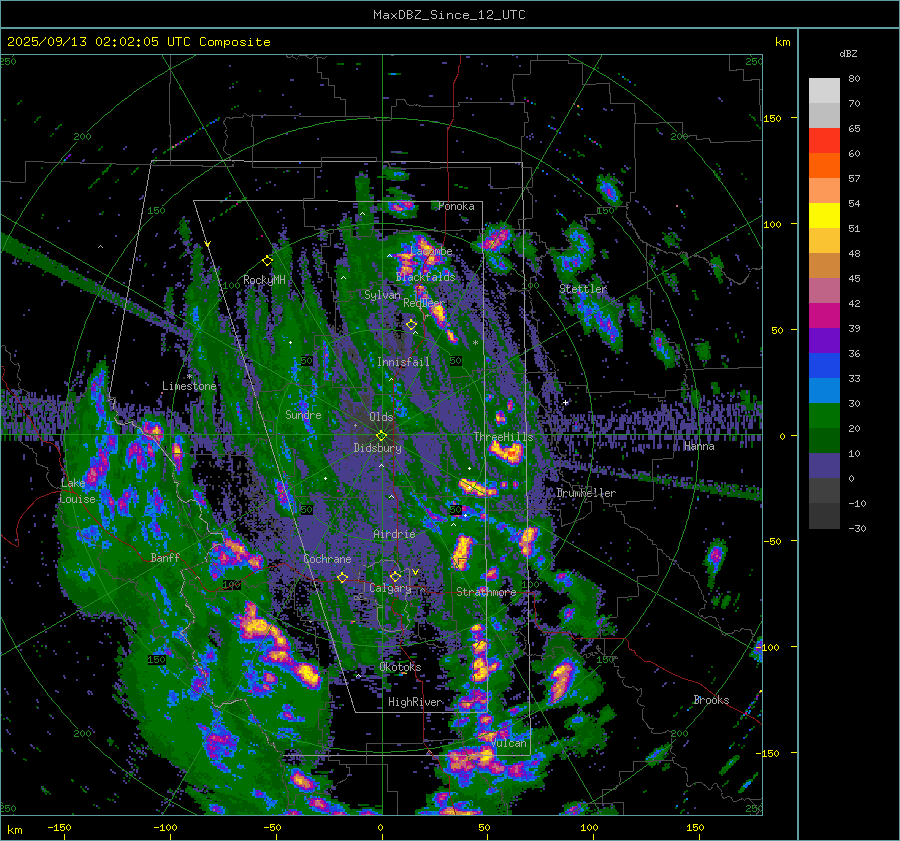Select the white plus marker west of Hanna
The height and width of the screenshot is (841, 900).
coord(565,402)
